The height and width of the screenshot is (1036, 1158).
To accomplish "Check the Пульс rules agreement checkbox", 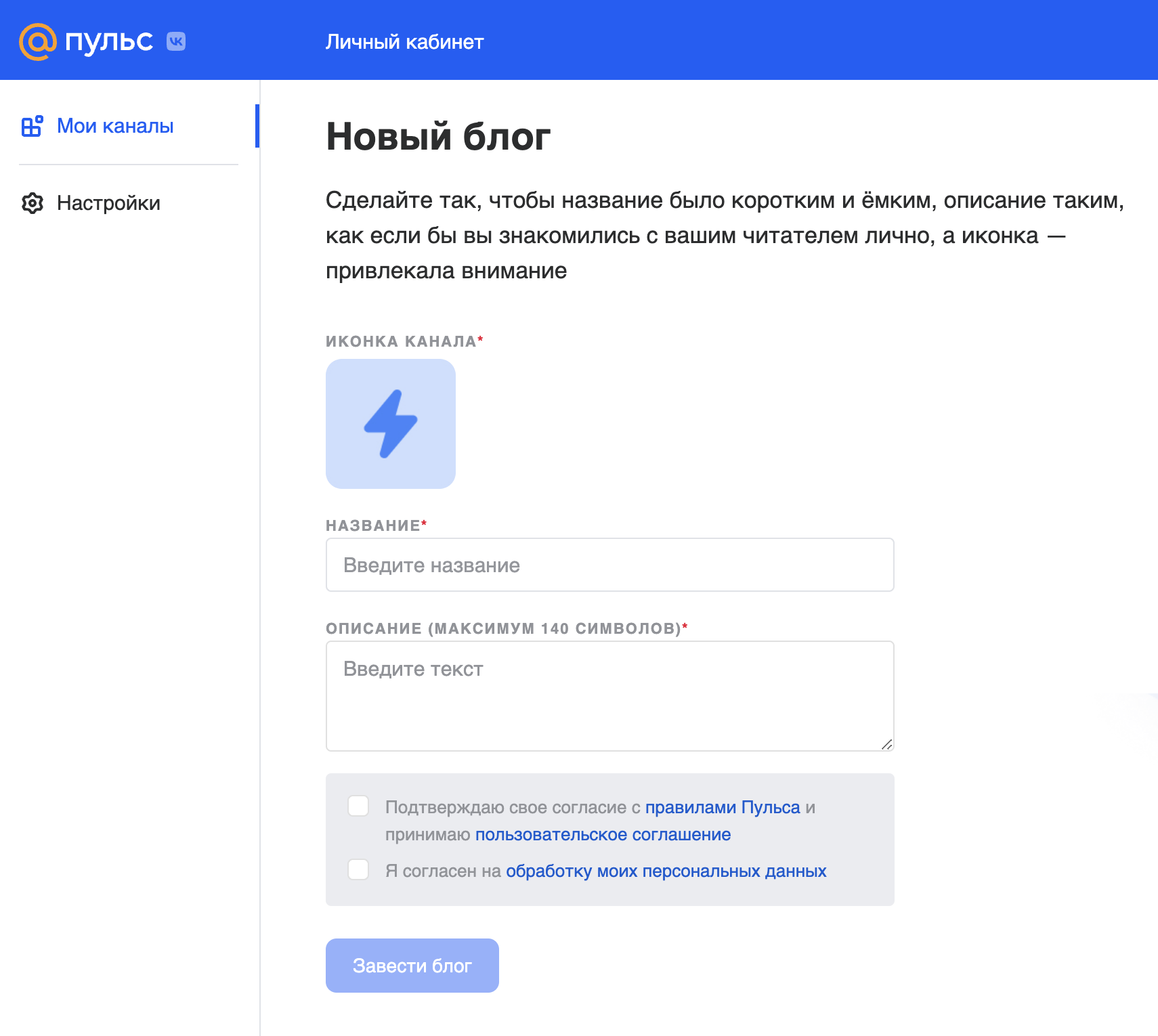I will click(358, 806).
